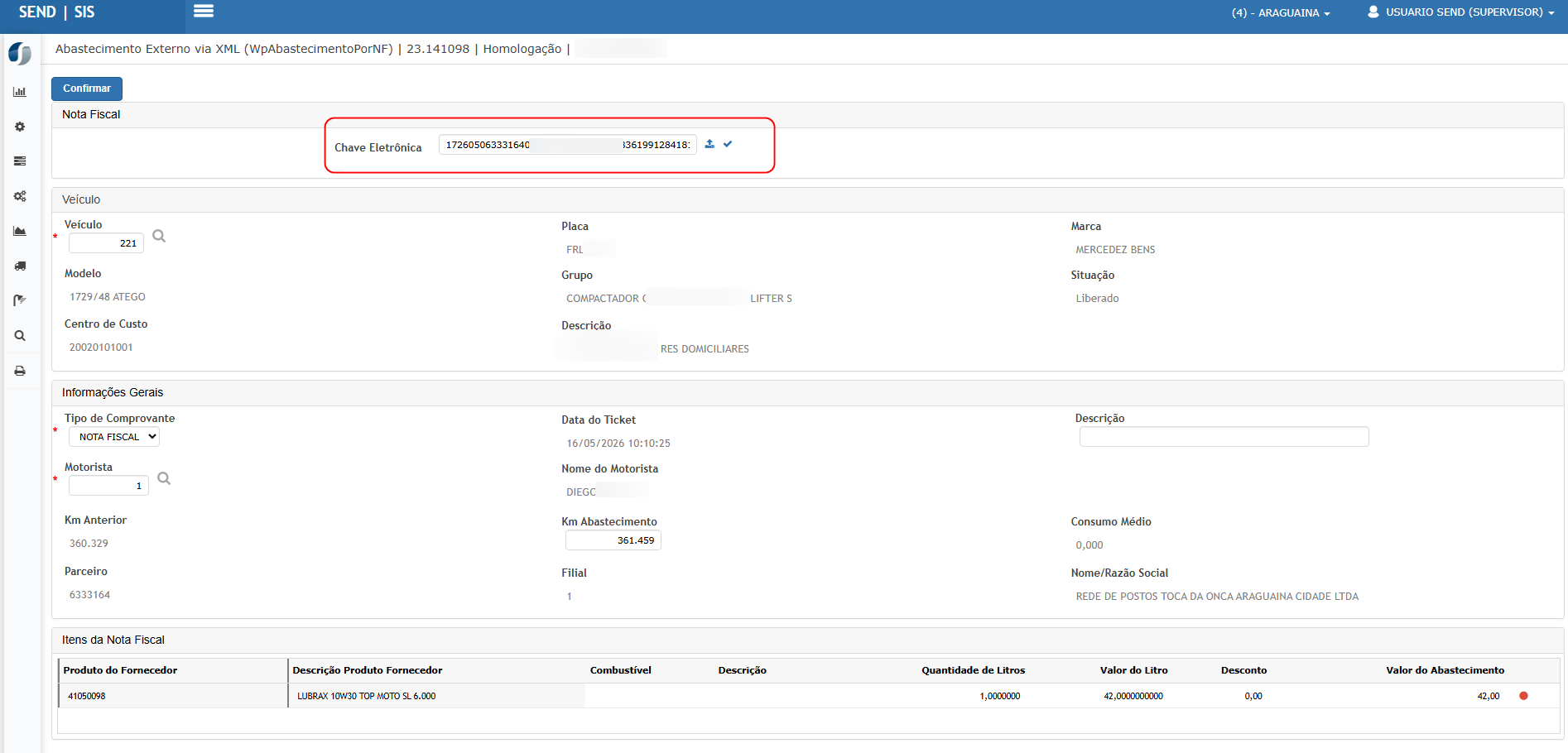Click the red status dot in the item row

tap(1523, 696)
